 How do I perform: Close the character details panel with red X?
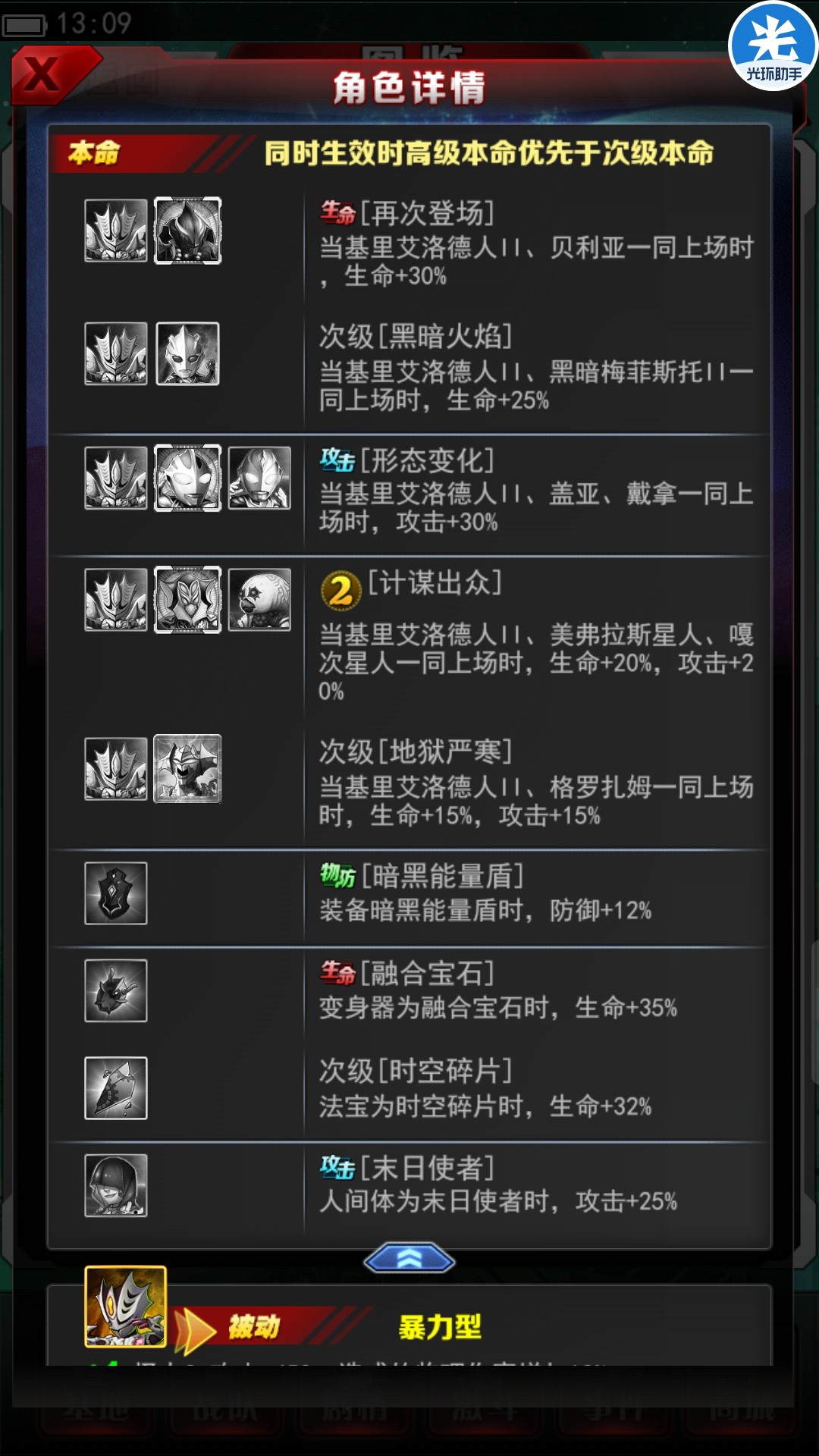47,74
